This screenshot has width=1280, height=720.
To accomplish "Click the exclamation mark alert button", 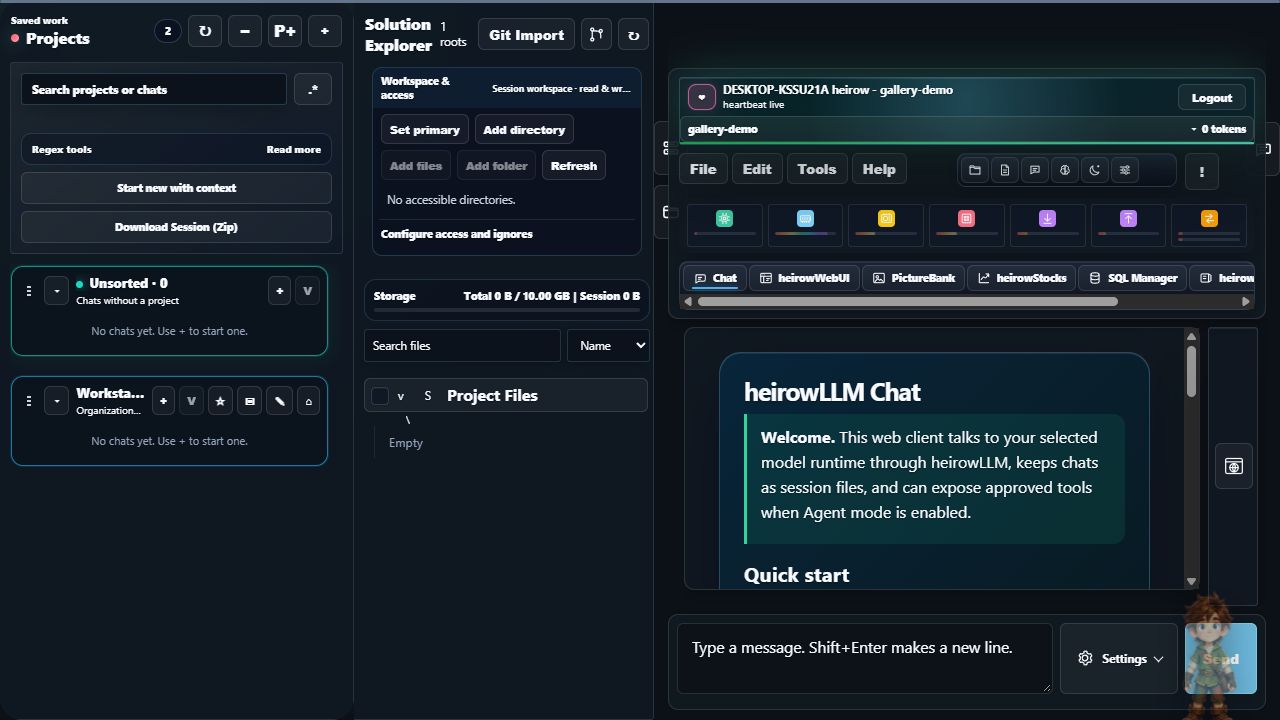I will point(1202,171).
